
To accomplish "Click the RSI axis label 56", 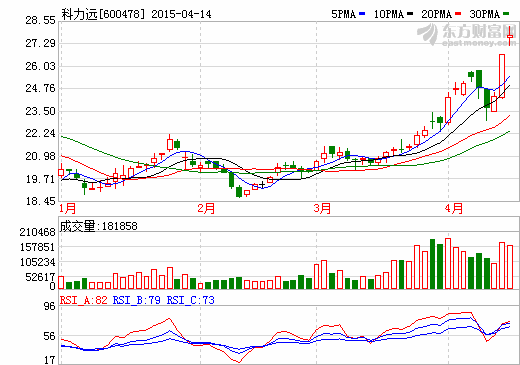I will (x=50, y=336).
